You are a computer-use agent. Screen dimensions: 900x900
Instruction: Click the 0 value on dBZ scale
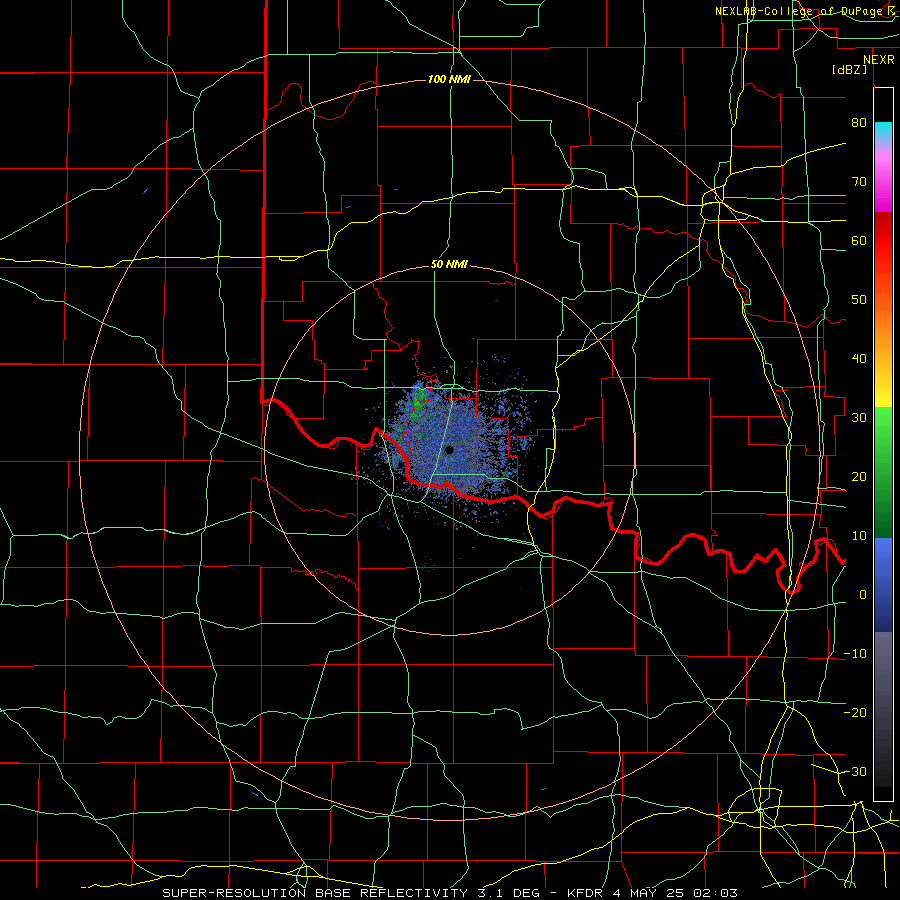863,595
